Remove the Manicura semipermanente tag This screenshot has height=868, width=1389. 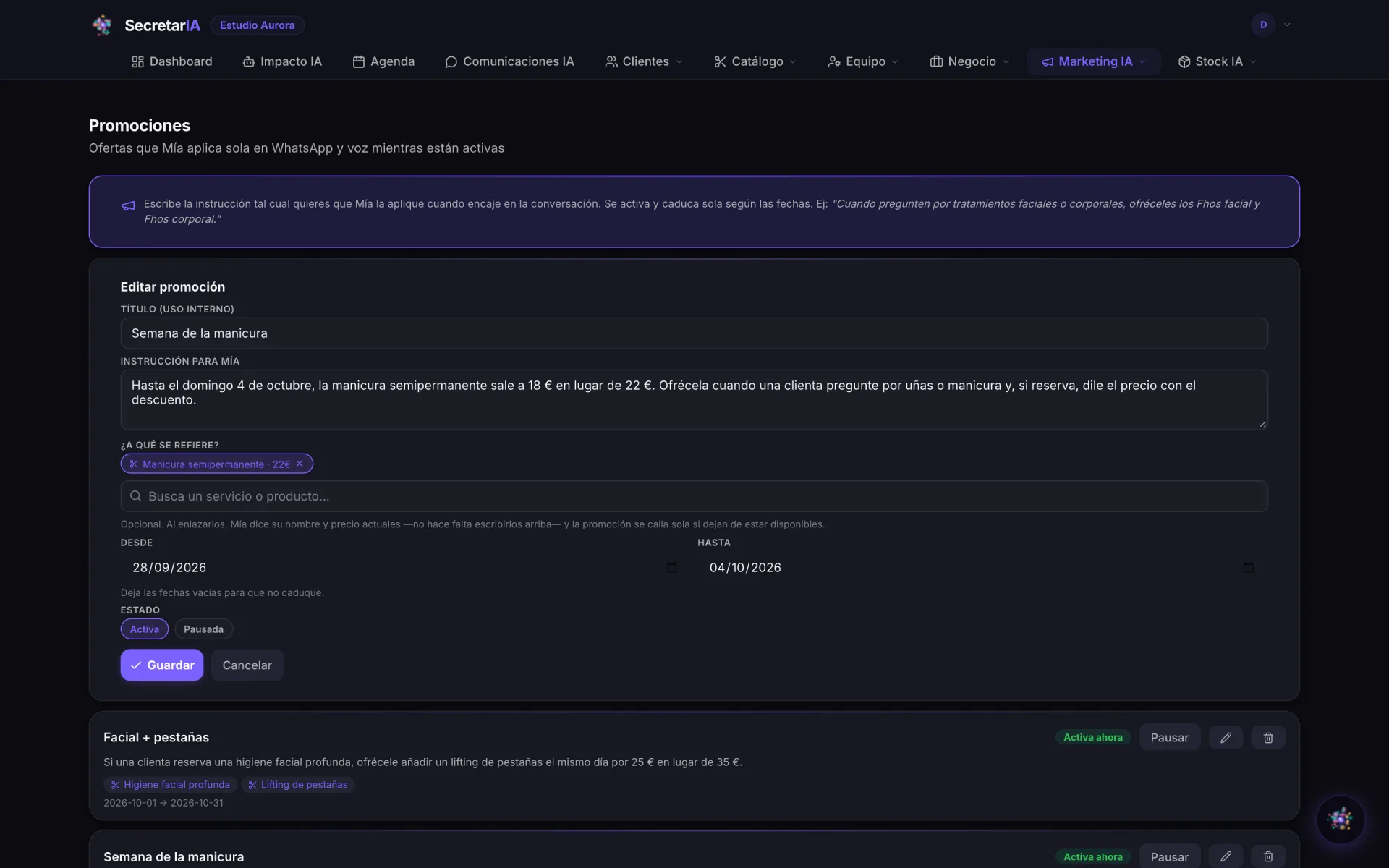pos(300,464)
